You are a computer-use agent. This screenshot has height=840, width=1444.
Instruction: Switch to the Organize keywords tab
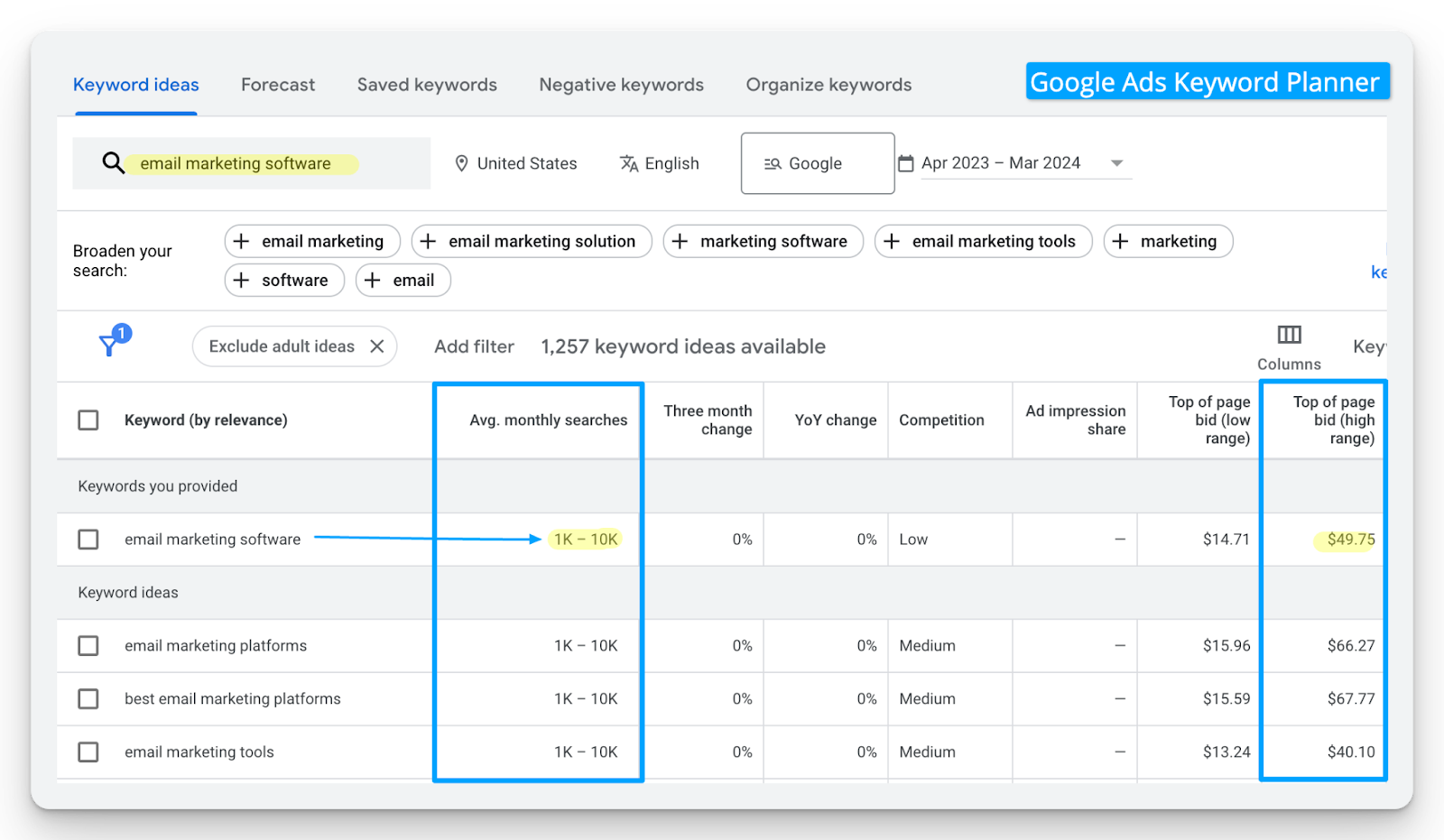coord(828,85)
